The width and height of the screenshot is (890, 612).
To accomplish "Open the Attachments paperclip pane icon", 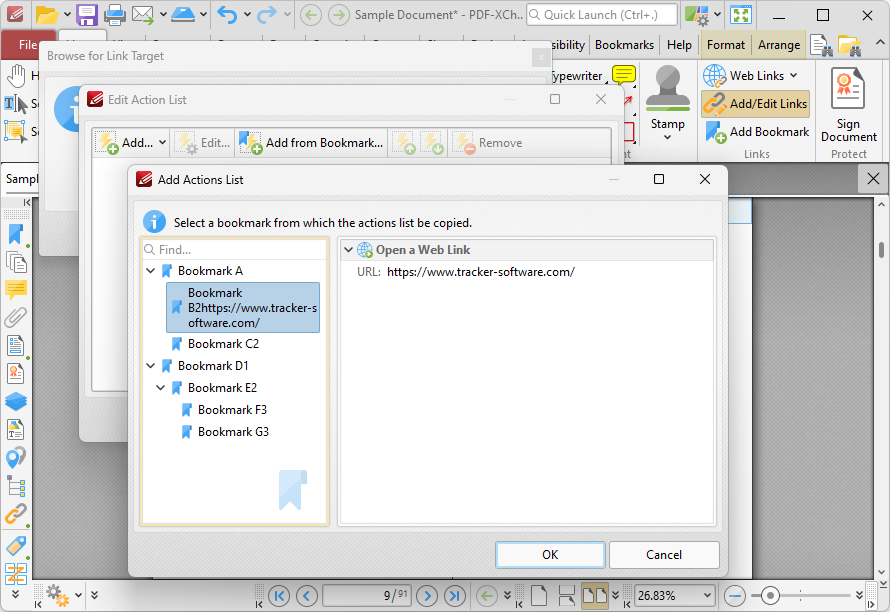I will click(16, 318).
